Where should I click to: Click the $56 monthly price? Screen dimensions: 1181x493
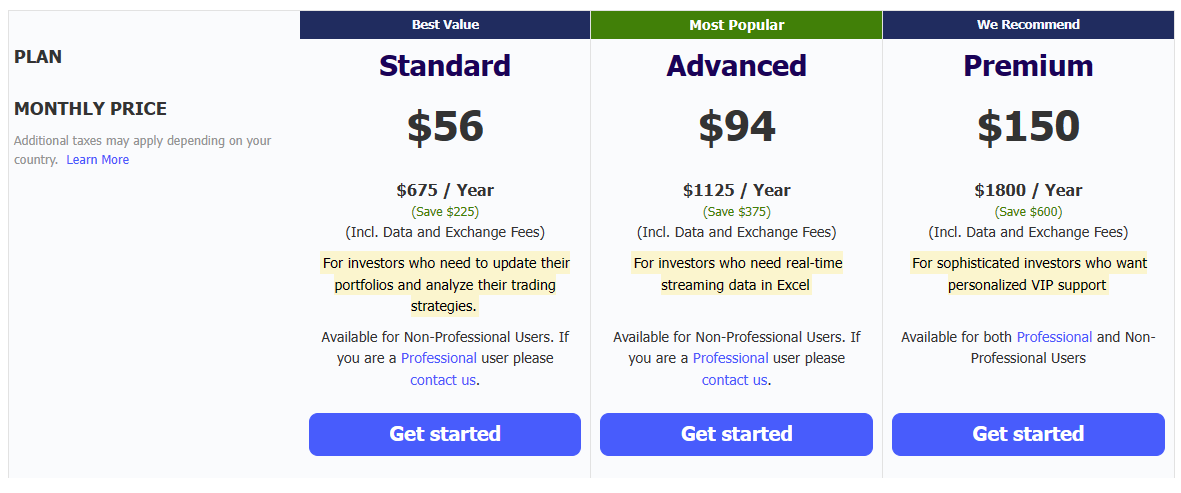tap(445, 127)
